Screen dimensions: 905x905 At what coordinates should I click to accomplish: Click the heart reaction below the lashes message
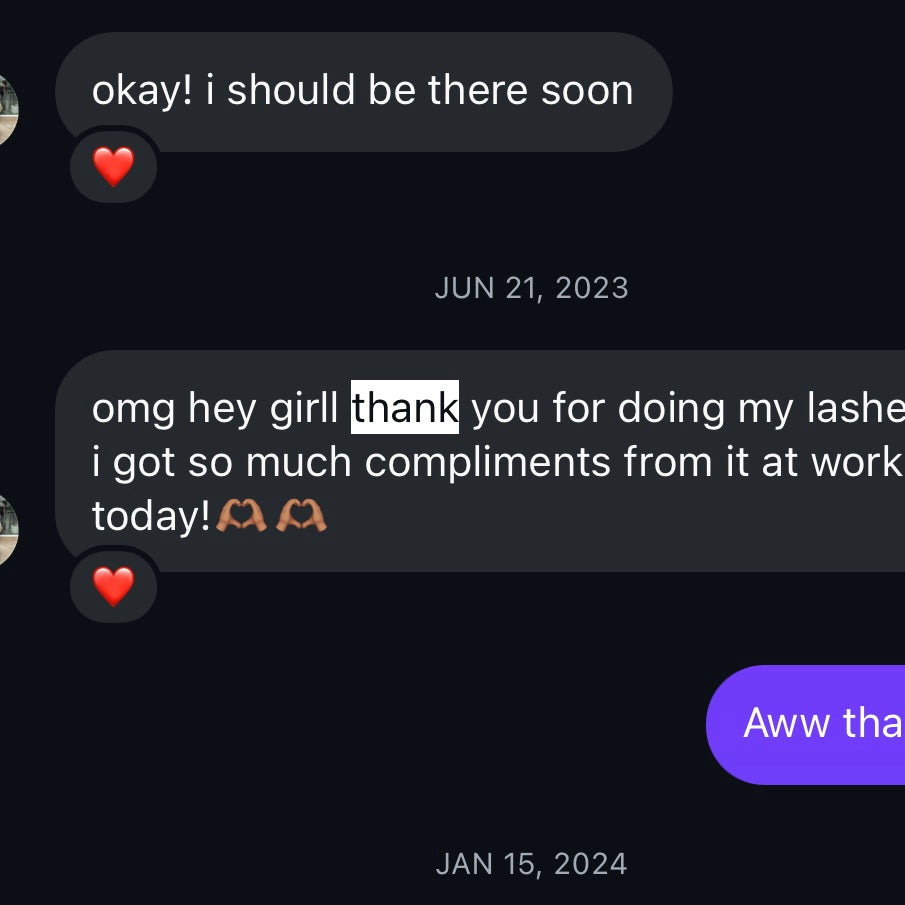(113, 587)
